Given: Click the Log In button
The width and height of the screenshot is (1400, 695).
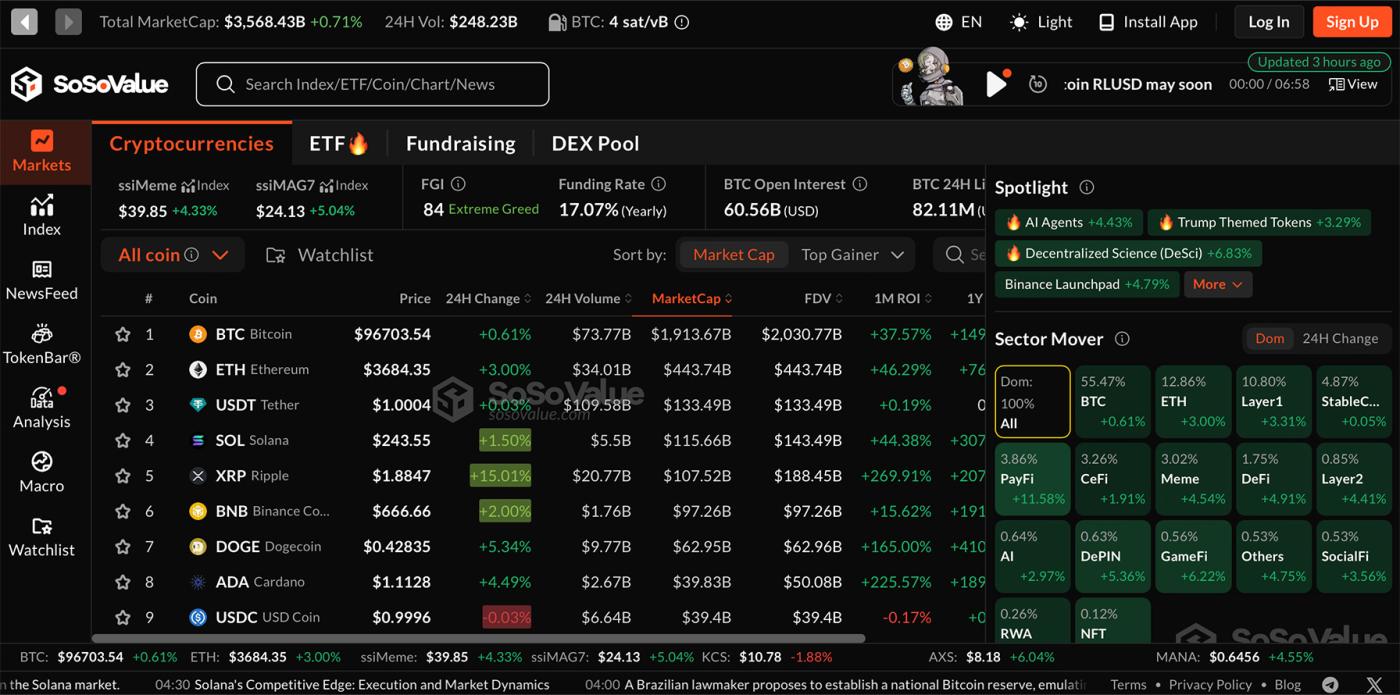Looking at the screenshot, I should 1269,22.
